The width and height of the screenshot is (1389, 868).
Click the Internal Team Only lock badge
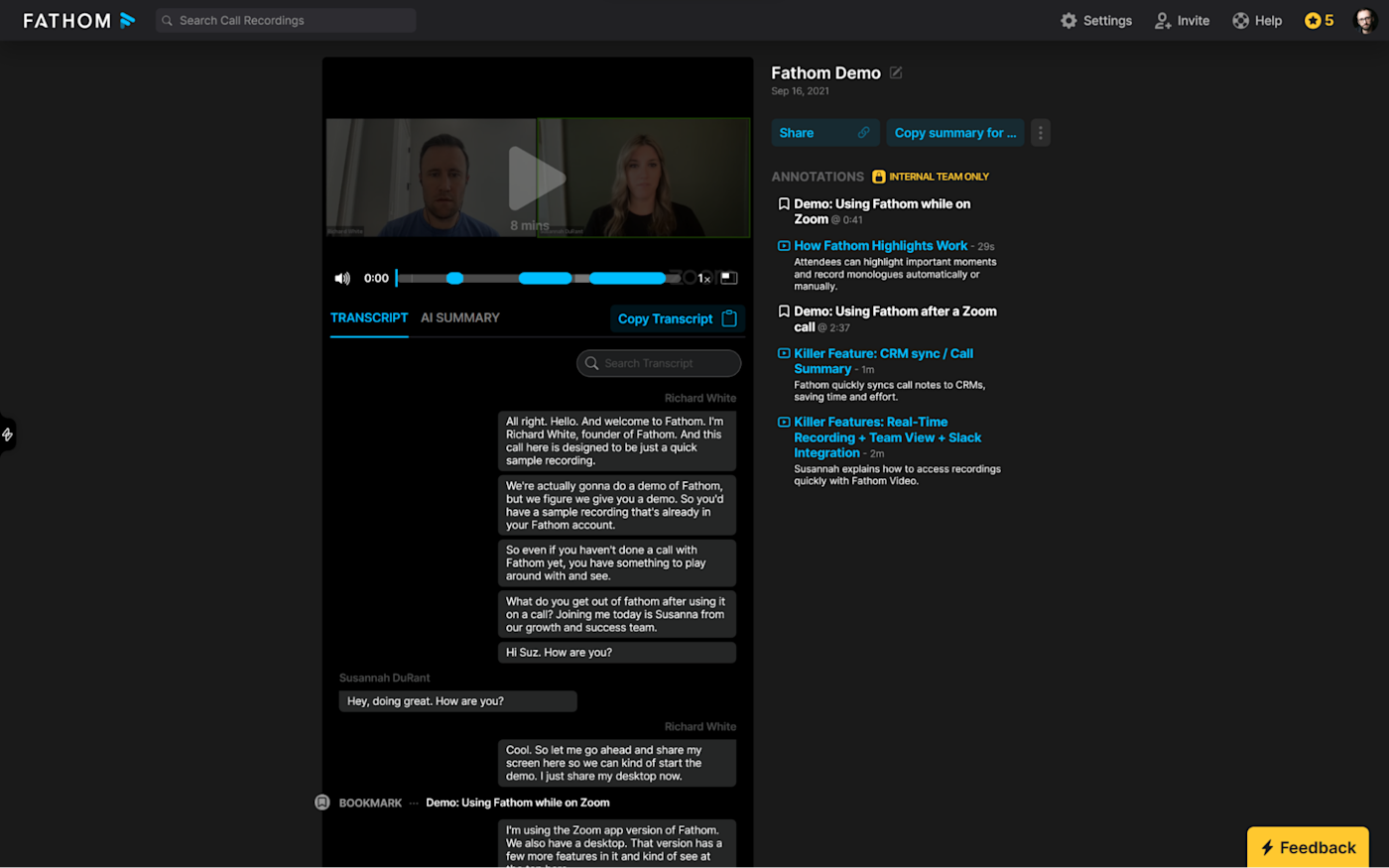click(931, 177)
